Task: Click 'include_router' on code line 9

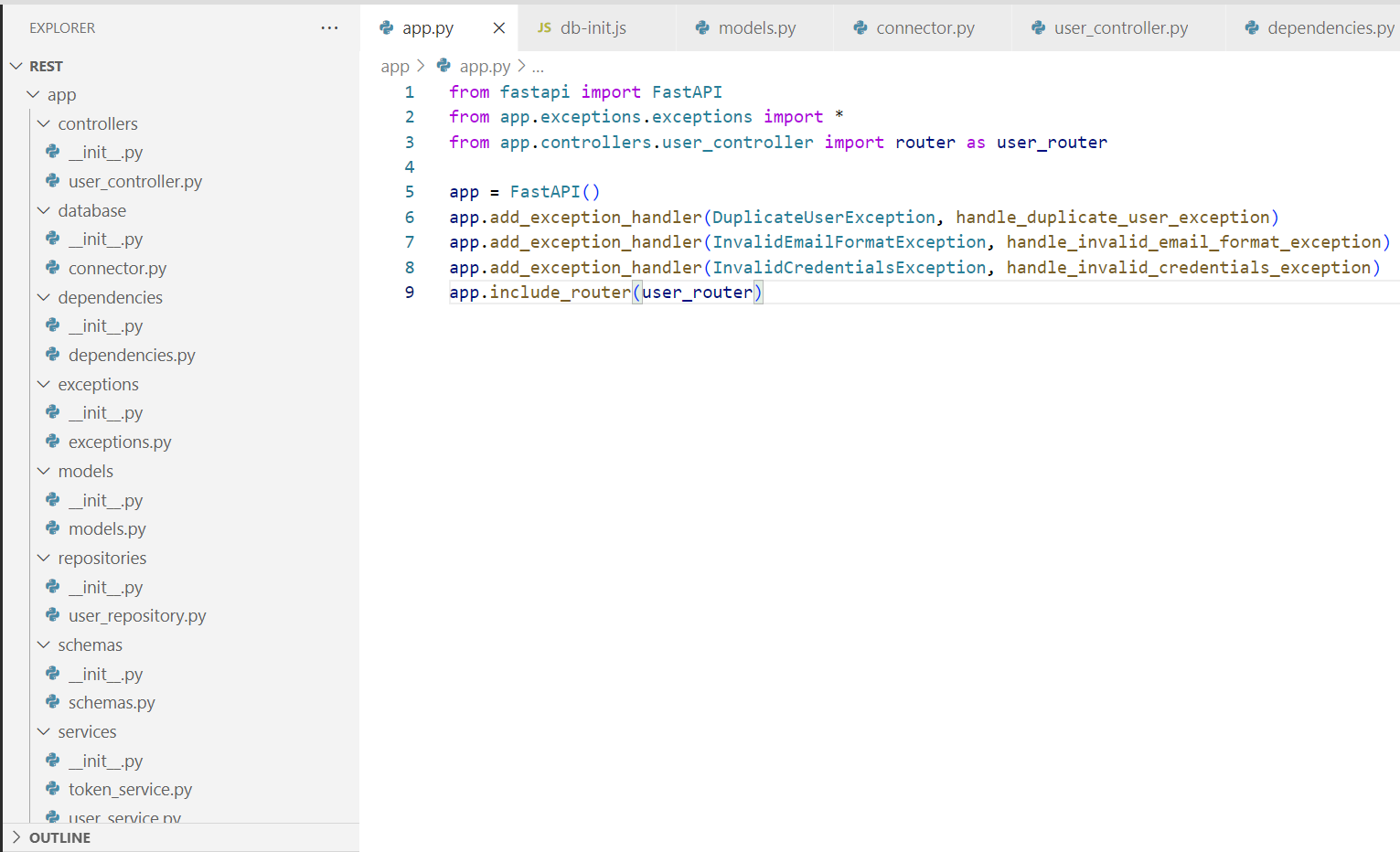Action: tap(561, 292)
